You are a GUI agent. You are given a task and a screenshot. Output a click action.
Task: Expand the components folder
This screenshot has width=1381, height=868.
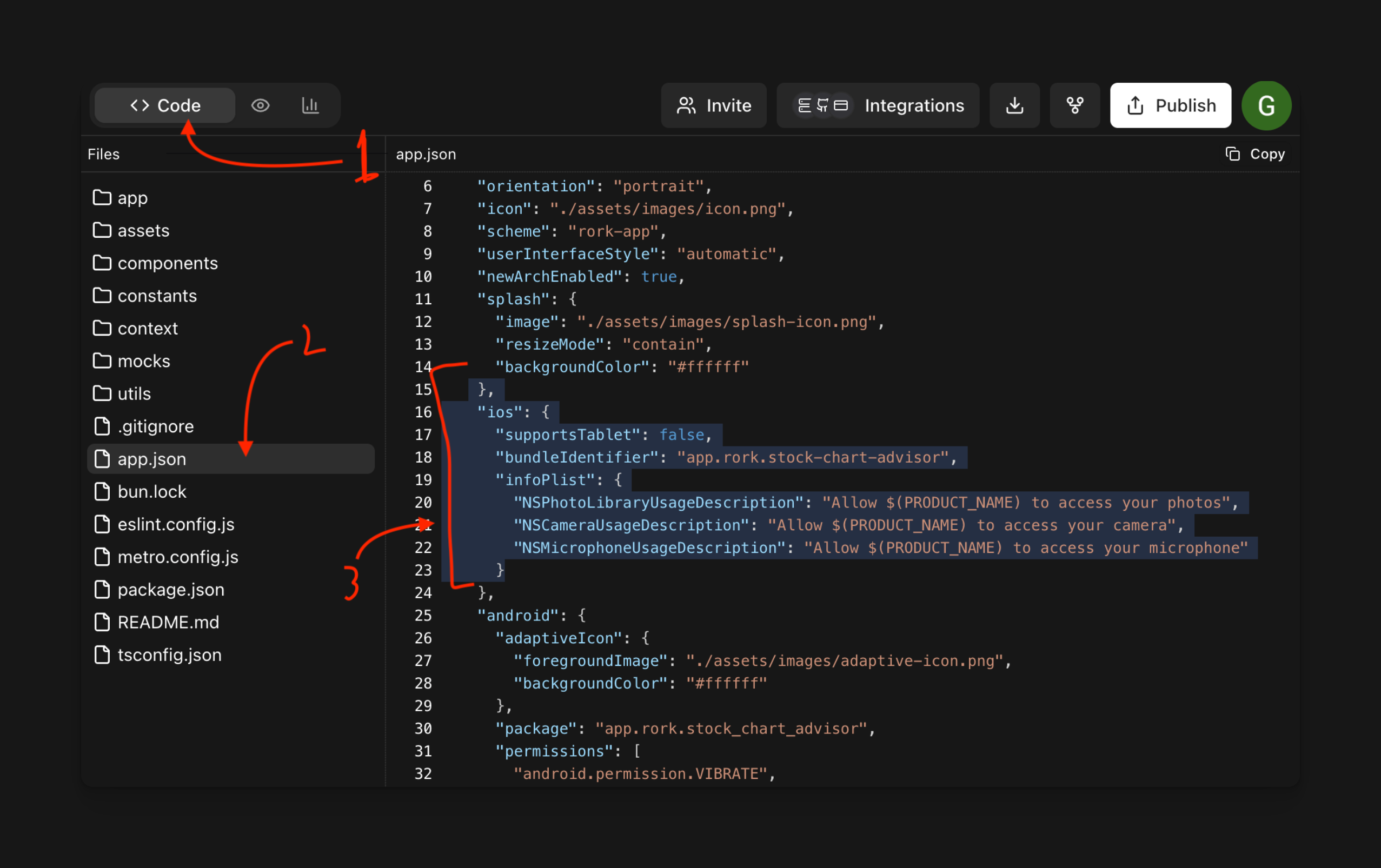tap(168, 263)
